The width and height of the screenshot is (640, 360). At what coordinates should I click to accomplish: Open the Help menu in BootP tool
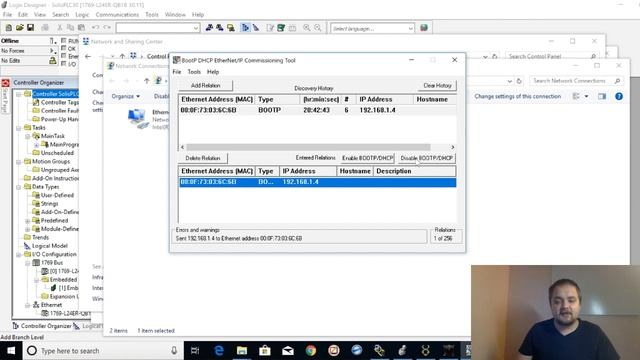pos(213,72)
